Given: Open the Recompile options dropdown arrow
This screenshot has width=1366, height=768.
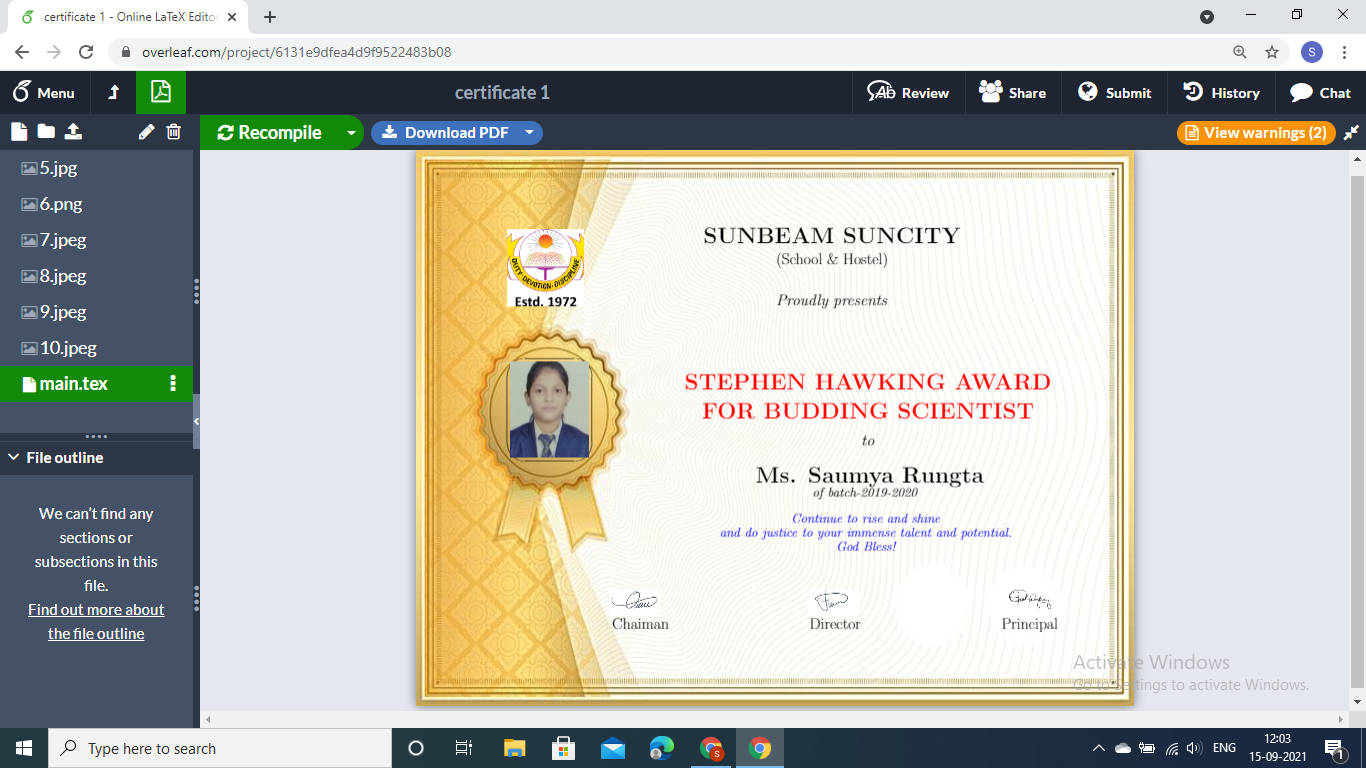Looking at the screenshot, I should click(351, 132).
